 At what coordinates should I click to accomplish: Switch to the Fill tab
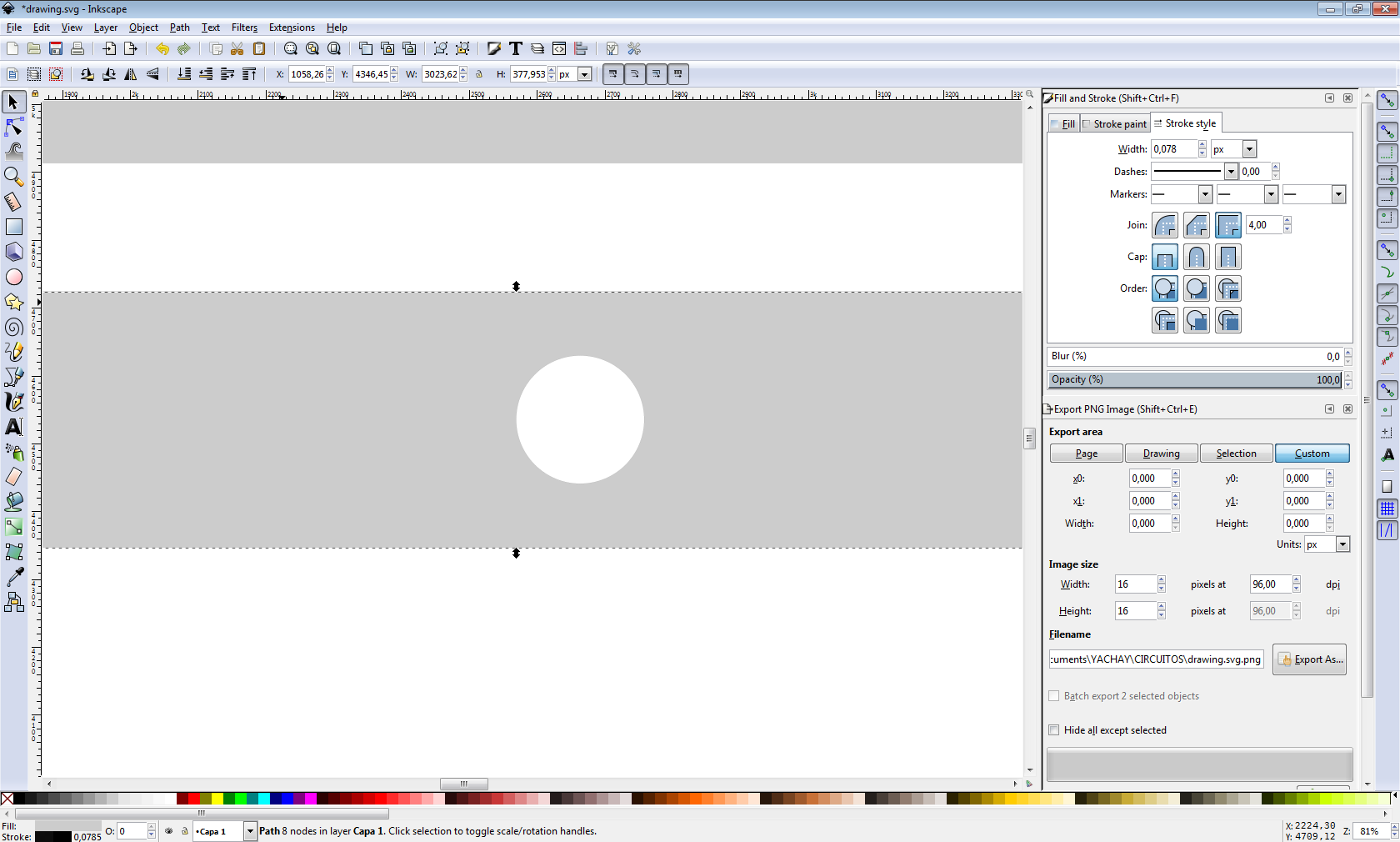click(1063, 124)
